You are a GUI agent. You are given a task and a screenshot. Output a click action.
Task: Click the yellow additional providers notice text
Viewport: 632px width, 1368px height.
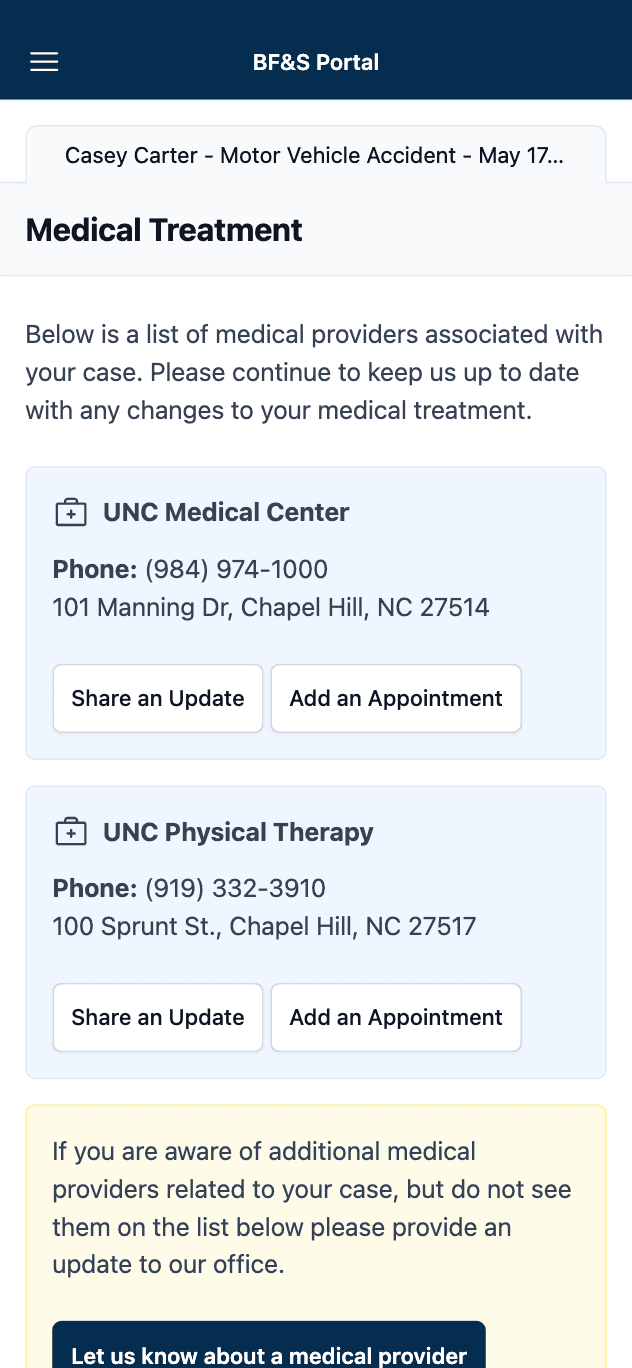(x=312, y=1208)
